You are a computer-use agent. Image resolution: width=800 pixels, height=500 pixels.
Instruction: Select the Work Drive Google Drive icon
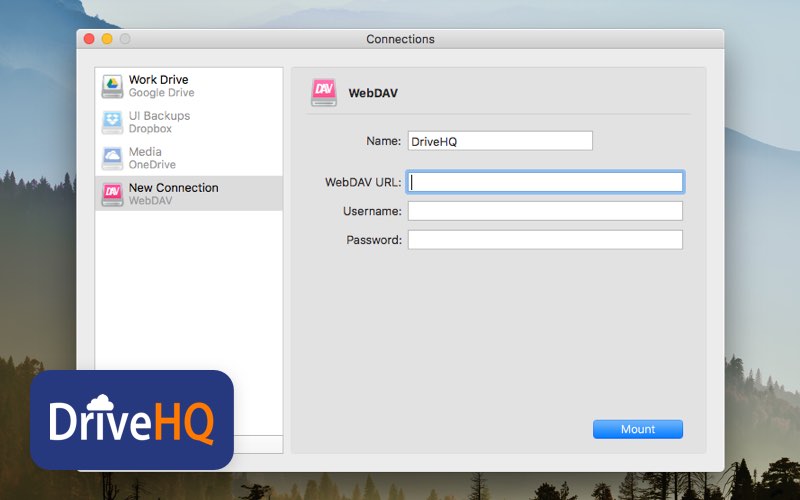112,86
